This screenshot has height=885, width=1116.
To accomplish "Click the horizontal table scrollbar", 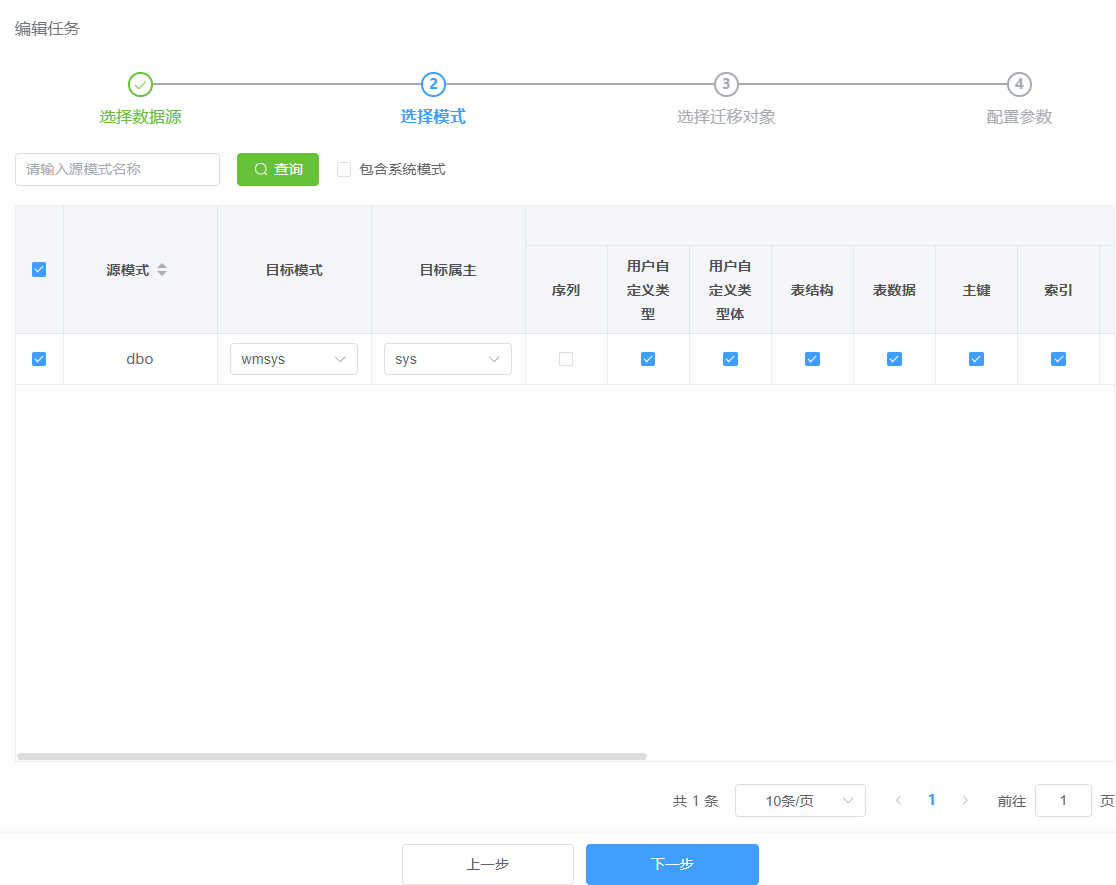I will click(332, 756).
